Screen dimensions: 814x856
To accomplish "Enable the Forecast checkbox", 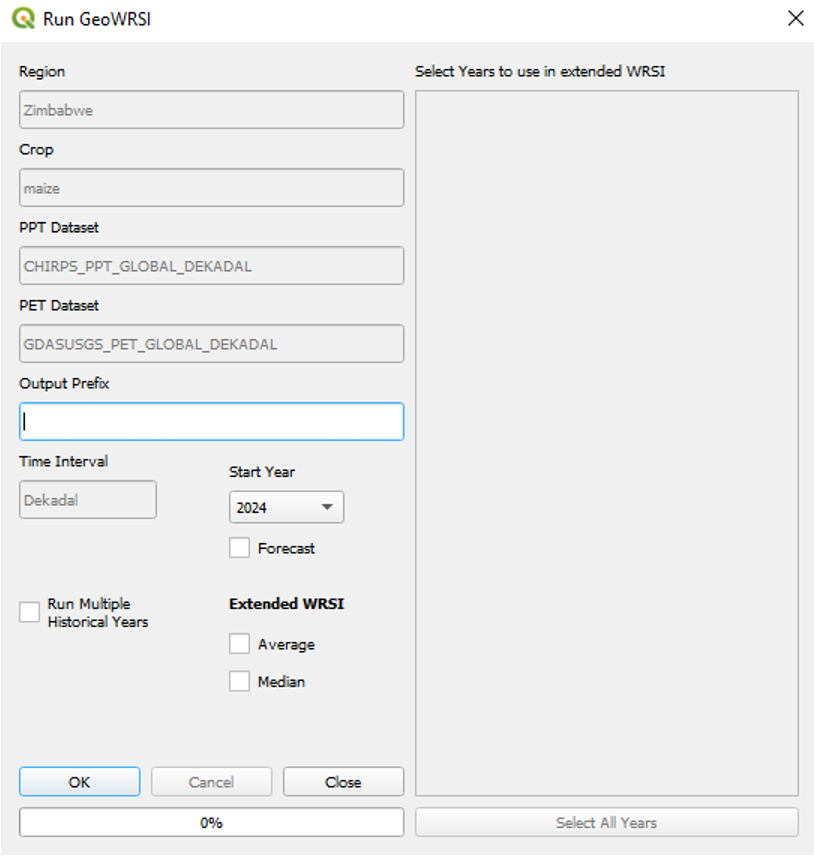I will (240, 548).
